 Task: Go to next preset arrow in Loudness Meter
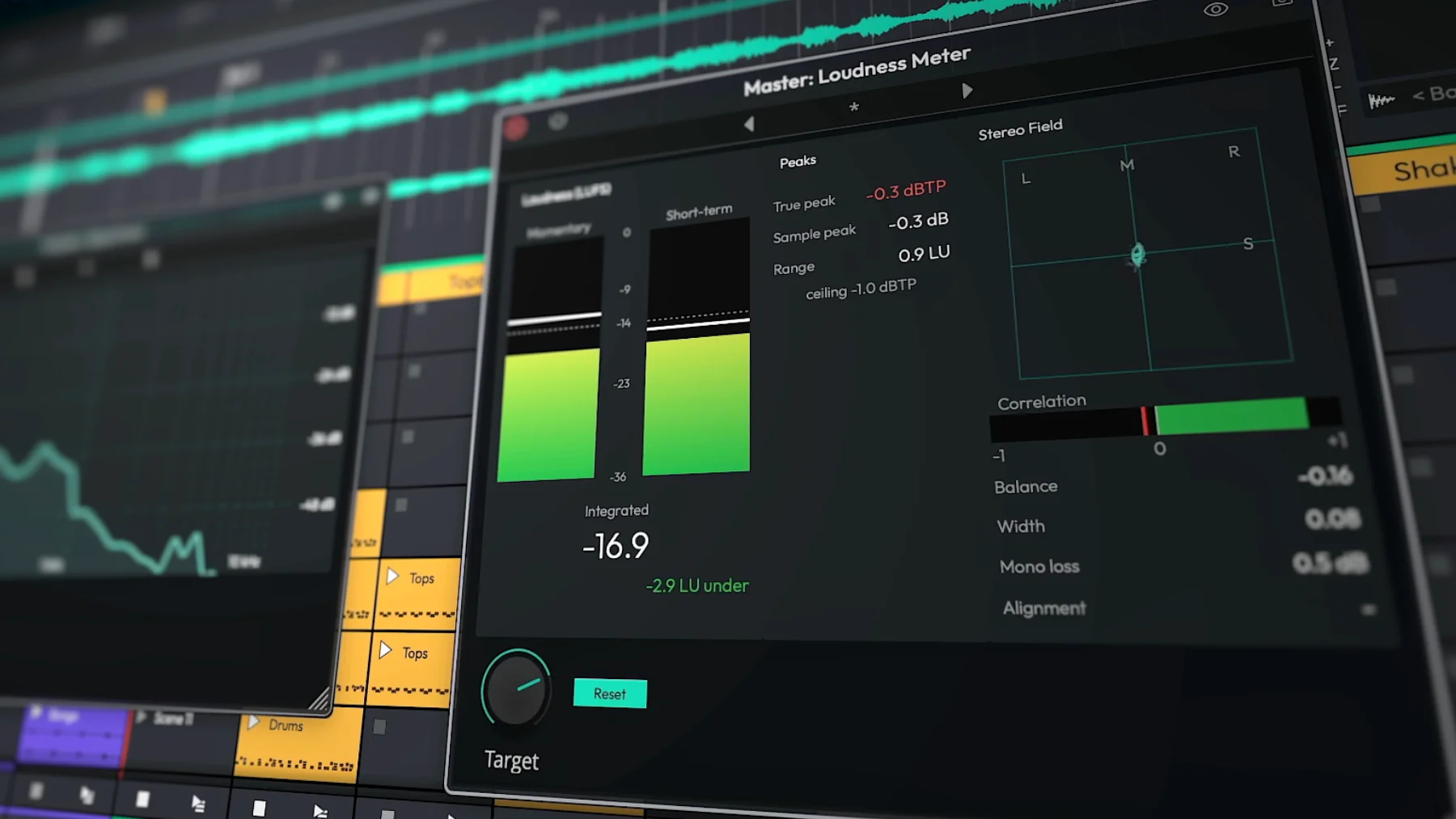pos(967,91)
